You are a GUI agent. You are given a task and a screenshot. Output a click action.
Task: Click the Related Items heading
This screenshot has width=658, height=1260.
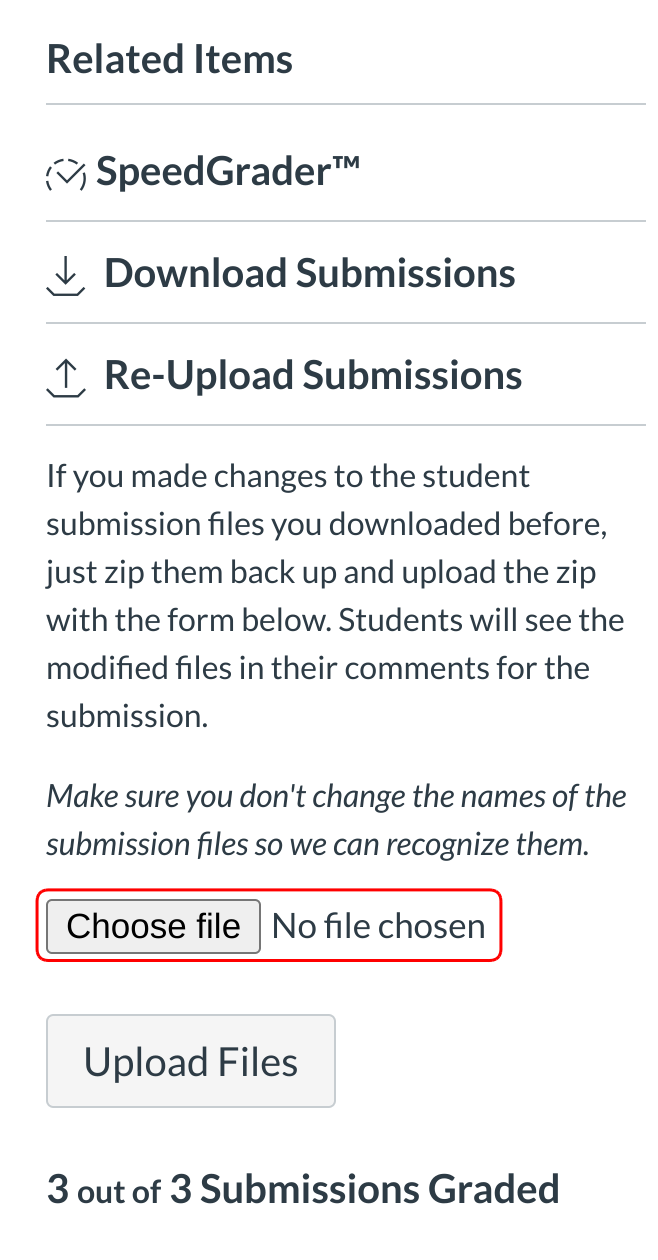[x=170, y=59]
